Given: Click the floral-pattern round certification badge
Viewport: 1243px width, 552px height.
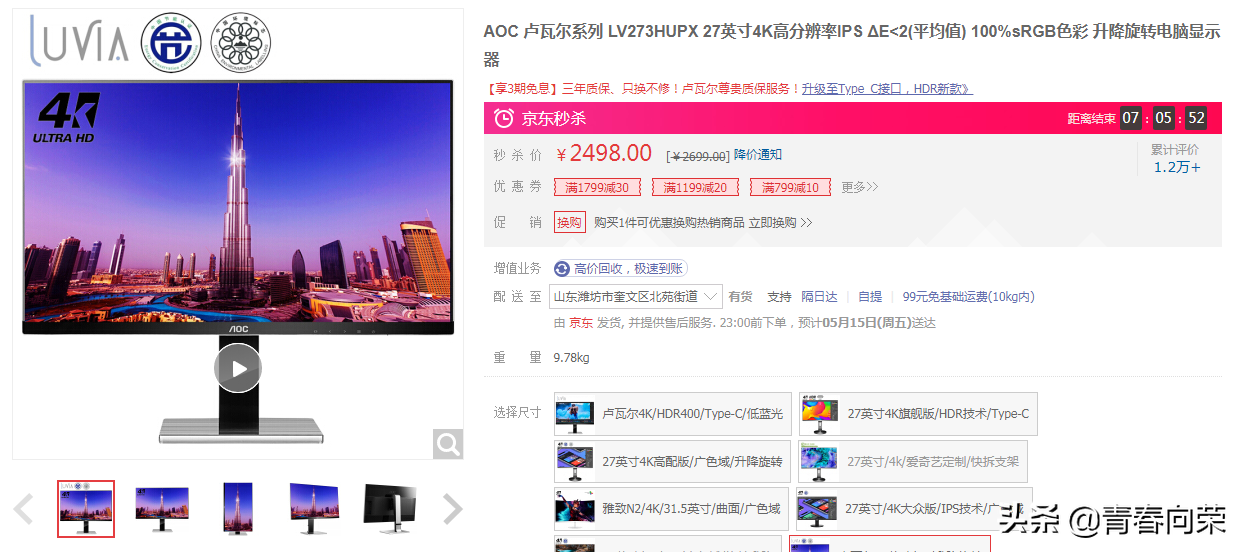Looking at the screenshot, I should click(240, 41).
